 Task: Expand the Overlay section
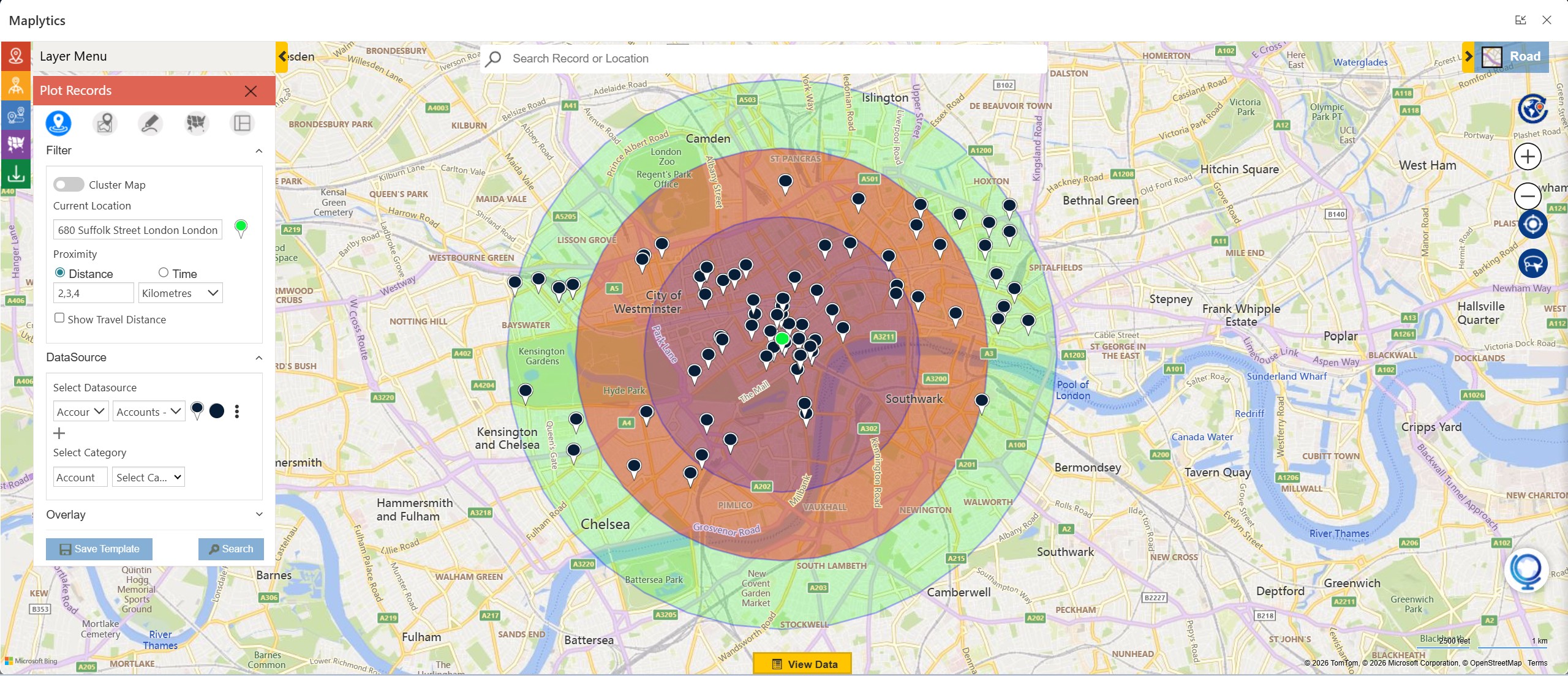pos(259,514)
